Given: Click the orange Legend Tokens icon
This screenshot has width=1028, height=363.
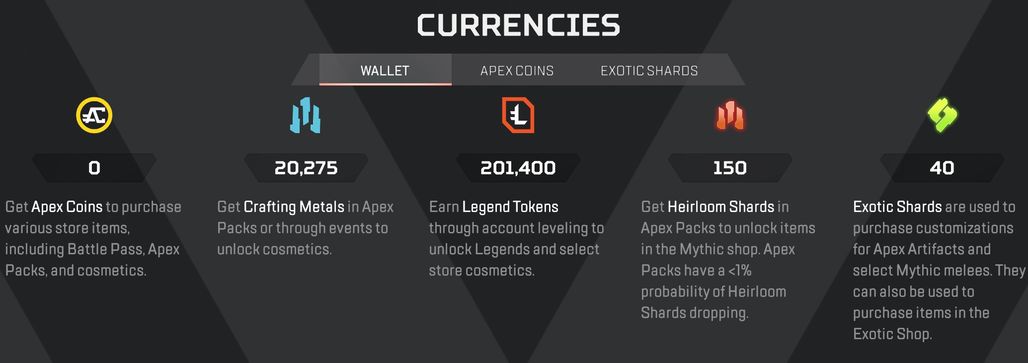Looking at the screenshot, I should coord(518,115).
